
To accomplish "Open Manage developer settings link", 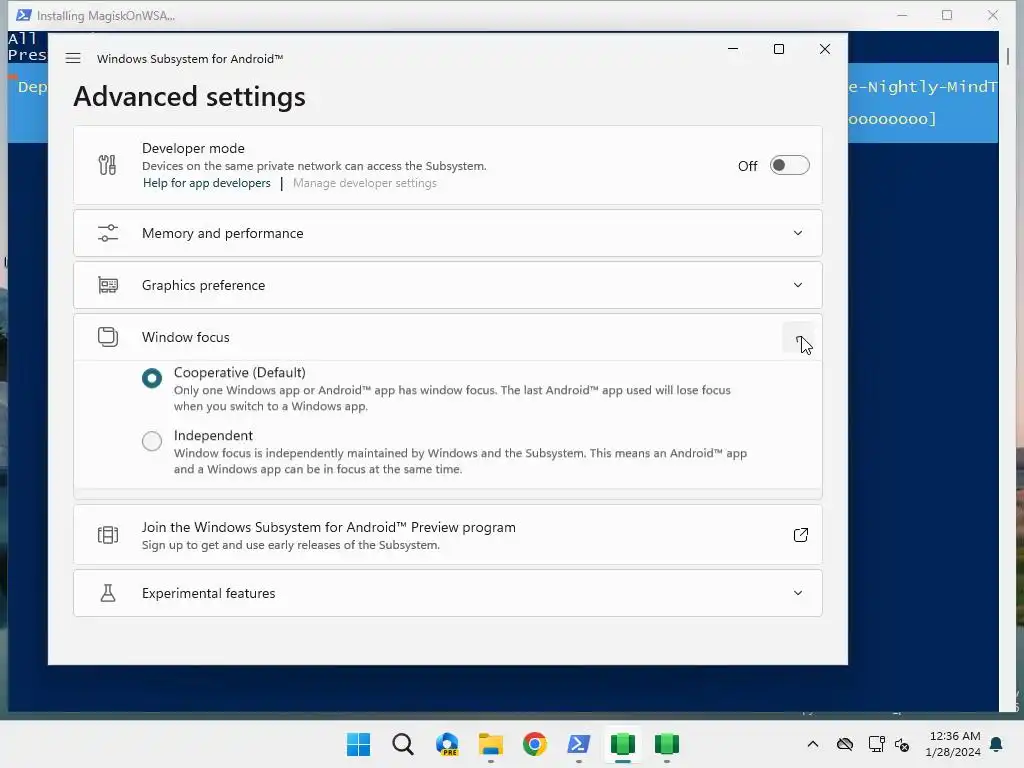I will 364,183.
